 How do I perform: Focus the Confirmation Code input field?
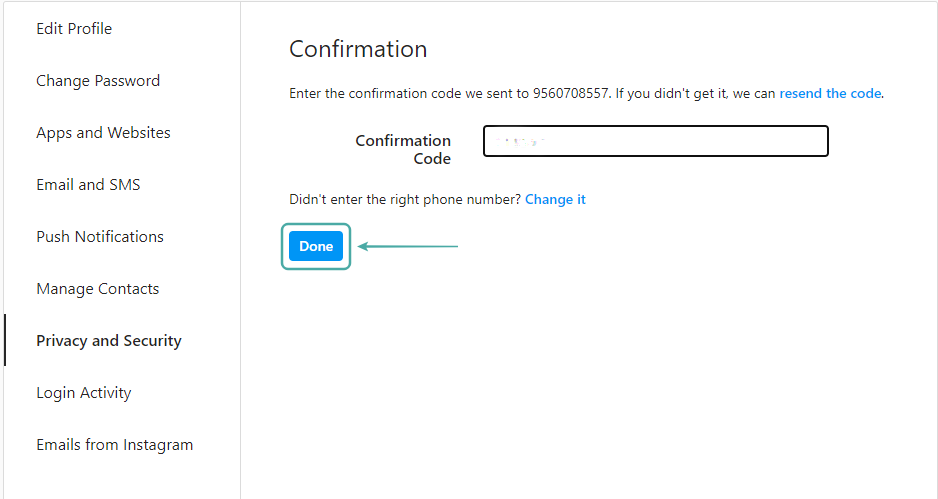(x=656, y=141)
